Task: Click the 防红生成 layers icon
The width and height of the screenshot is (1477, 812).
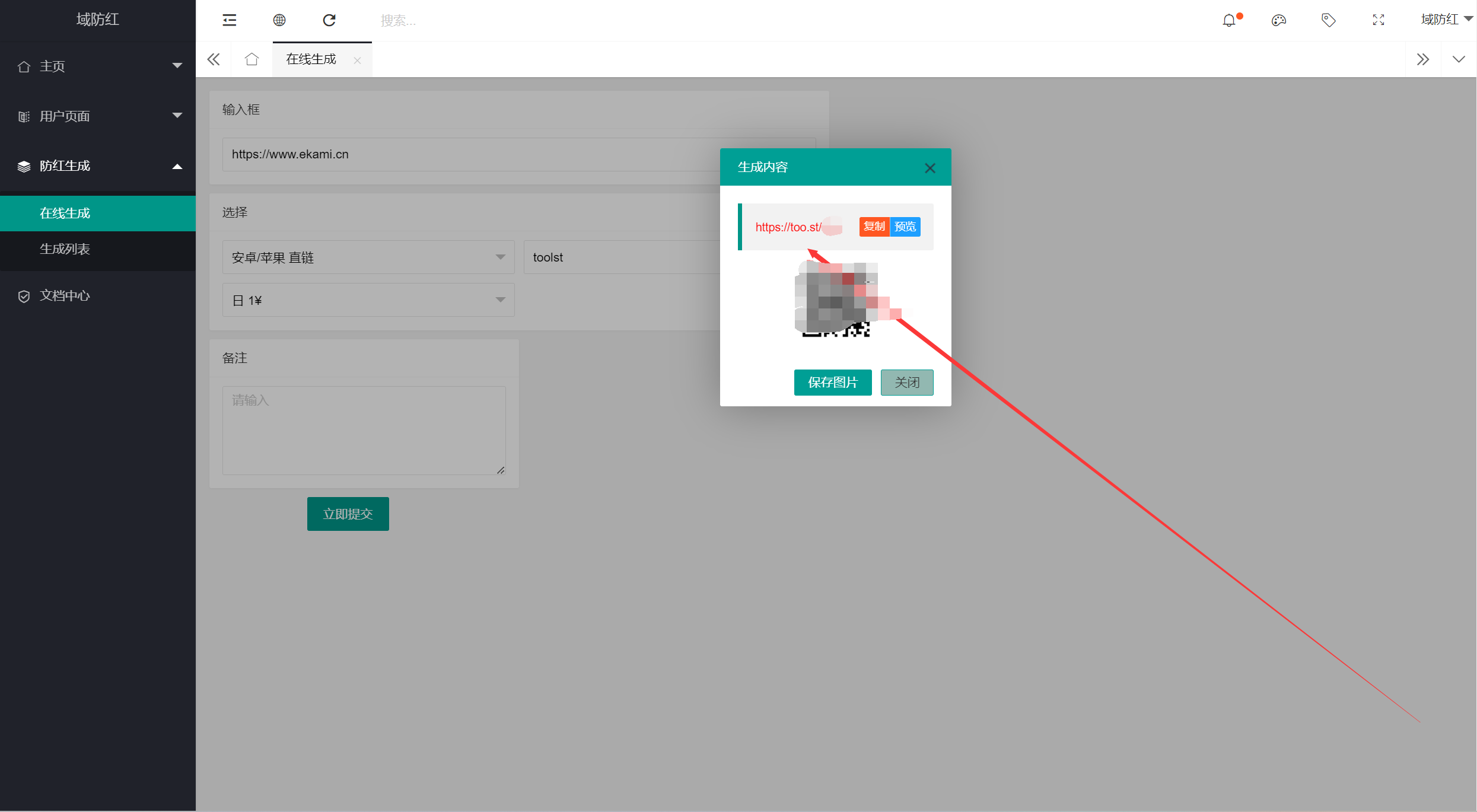Action: click(24, 166)
